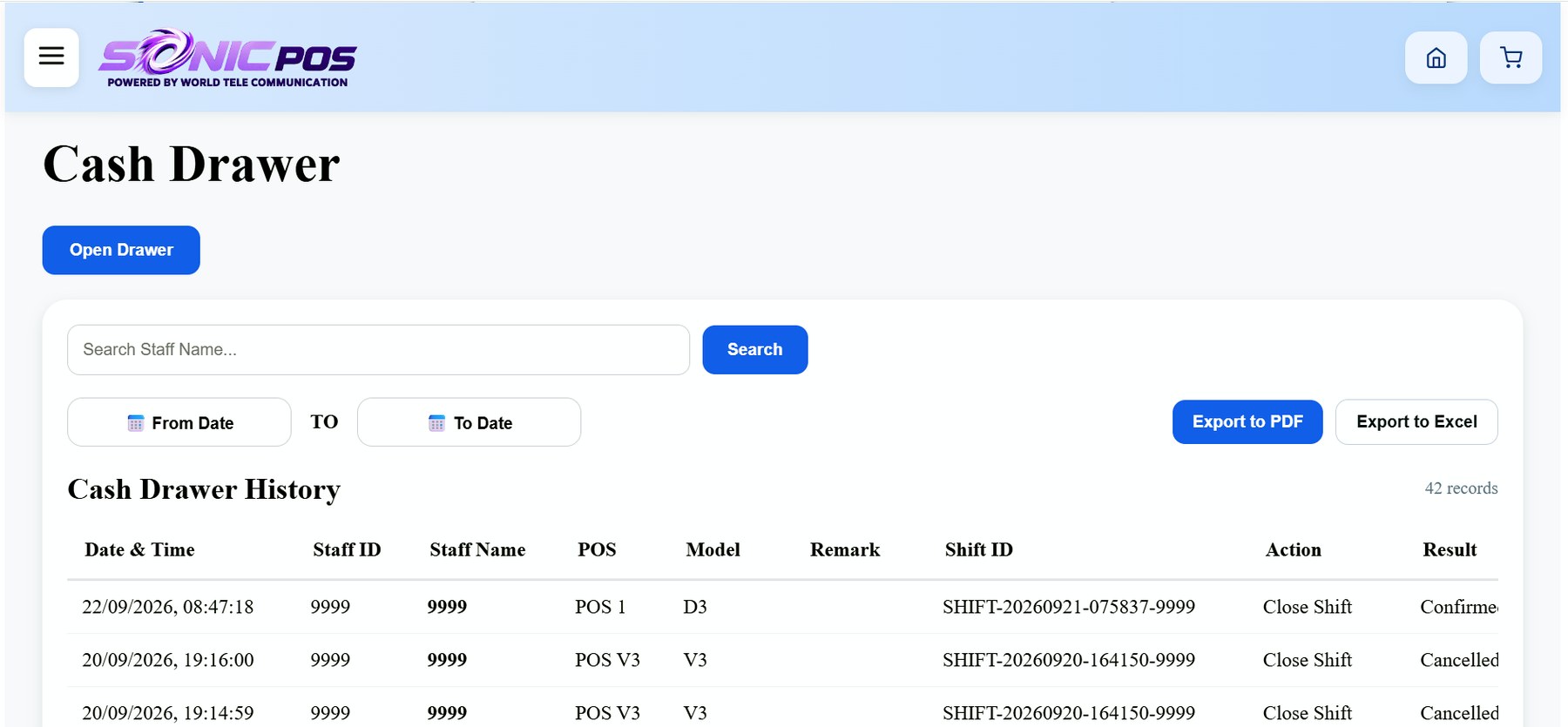
Task: Click the Staff Name column header
Action: click(x=477, y=550)
